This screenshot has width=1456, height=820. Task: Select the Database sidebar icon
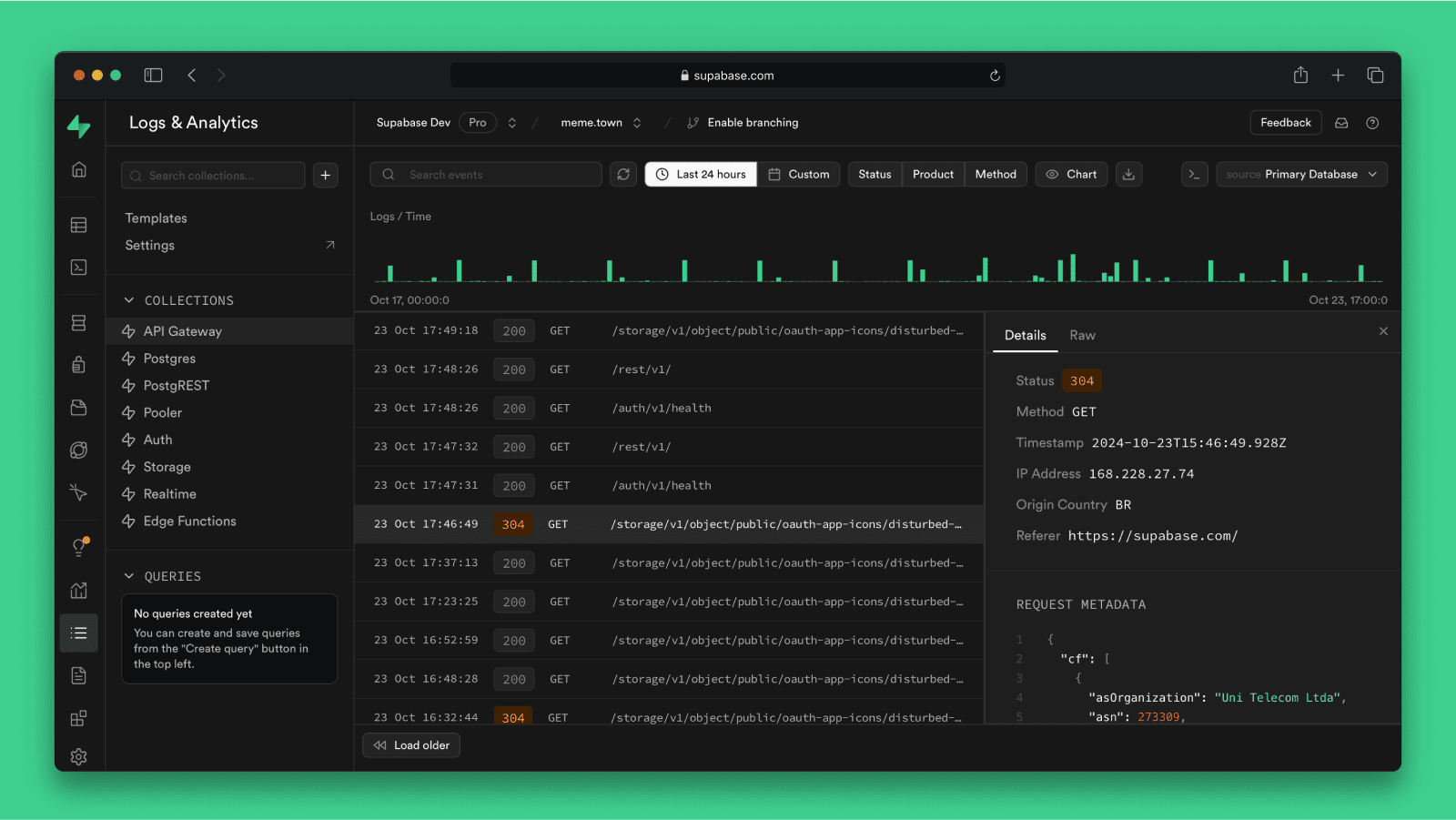(x=78, y=322)
